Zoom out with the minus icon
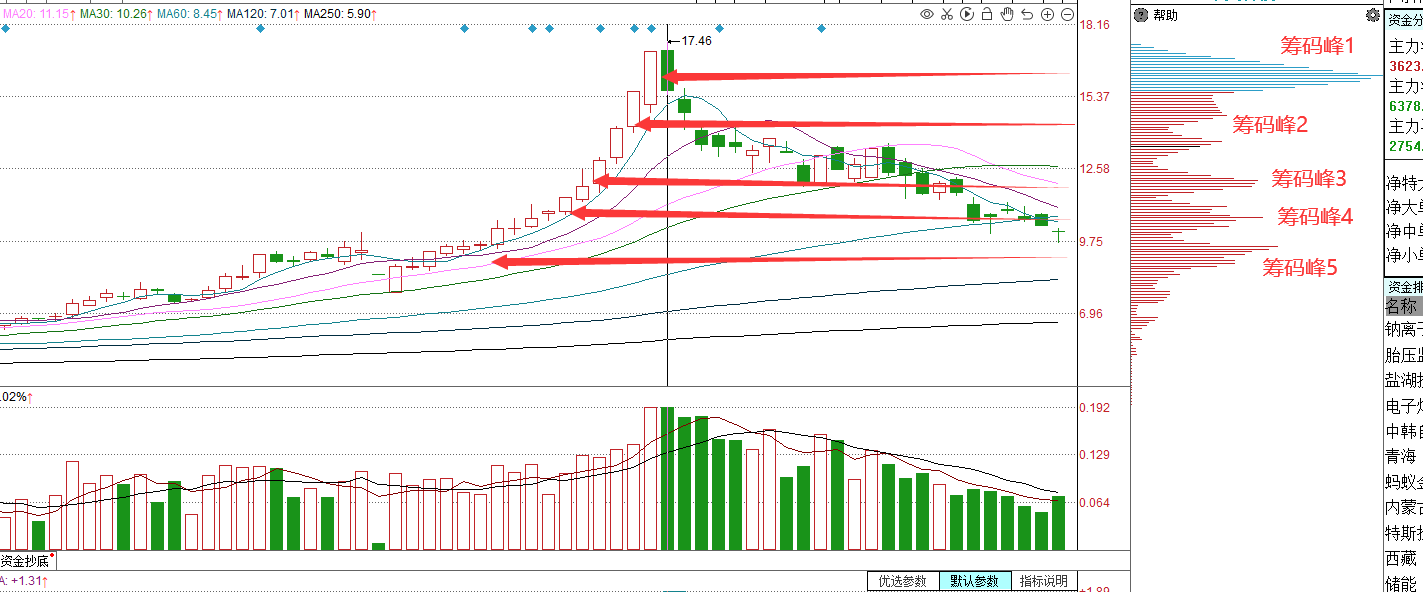The width and height of the screenshot is (1423, 592). (1067, 15)
